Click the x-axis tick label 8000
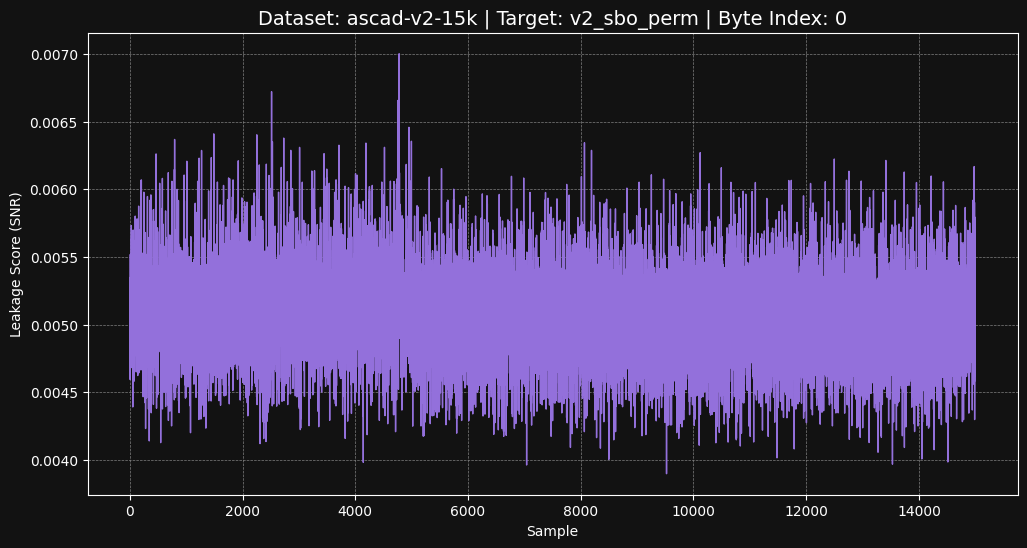This screenshot has height=548, width=1027. [581, 509]
